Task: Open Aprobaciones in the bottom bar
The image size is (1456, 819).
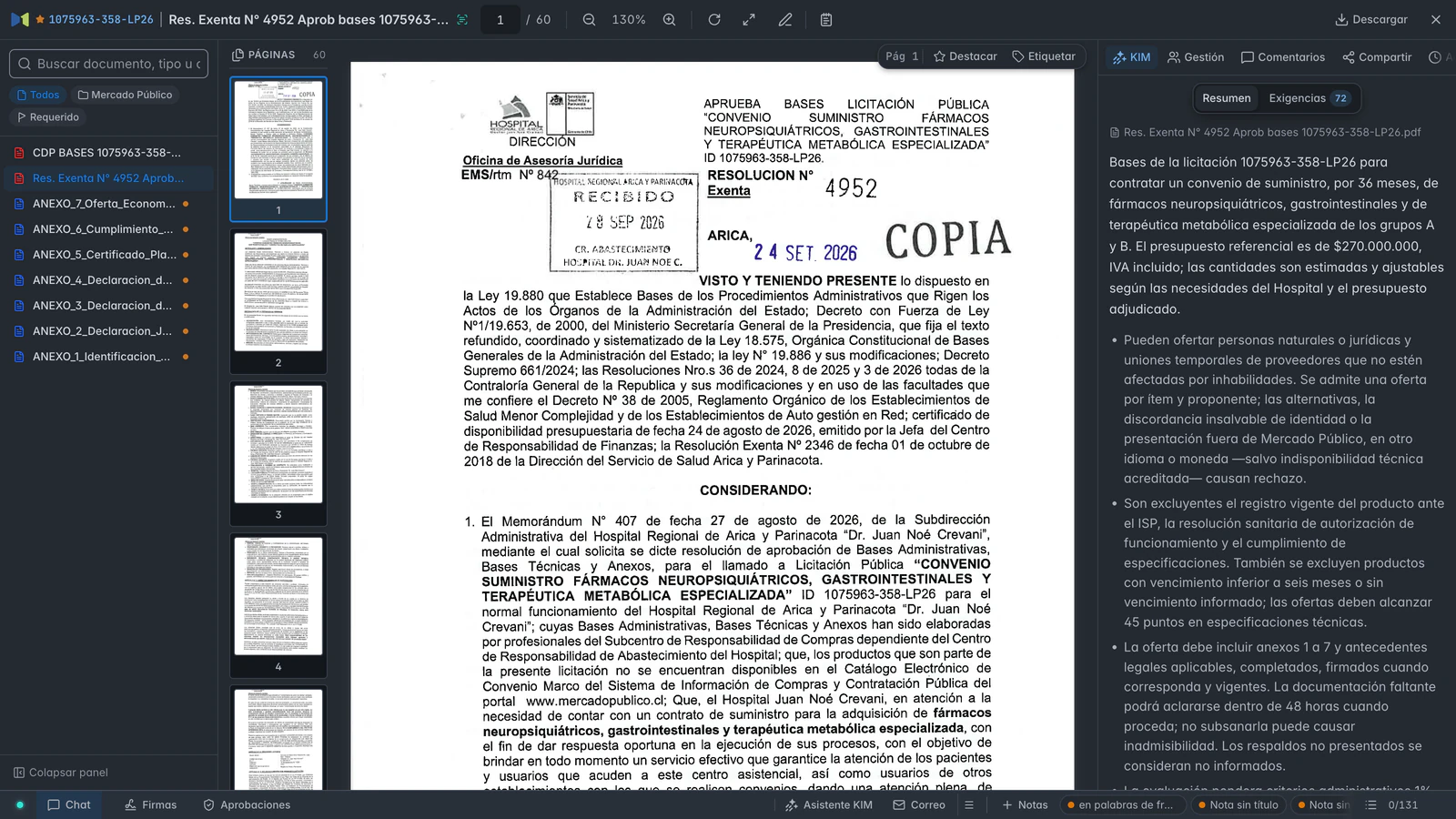Action: tap(247, 804)
